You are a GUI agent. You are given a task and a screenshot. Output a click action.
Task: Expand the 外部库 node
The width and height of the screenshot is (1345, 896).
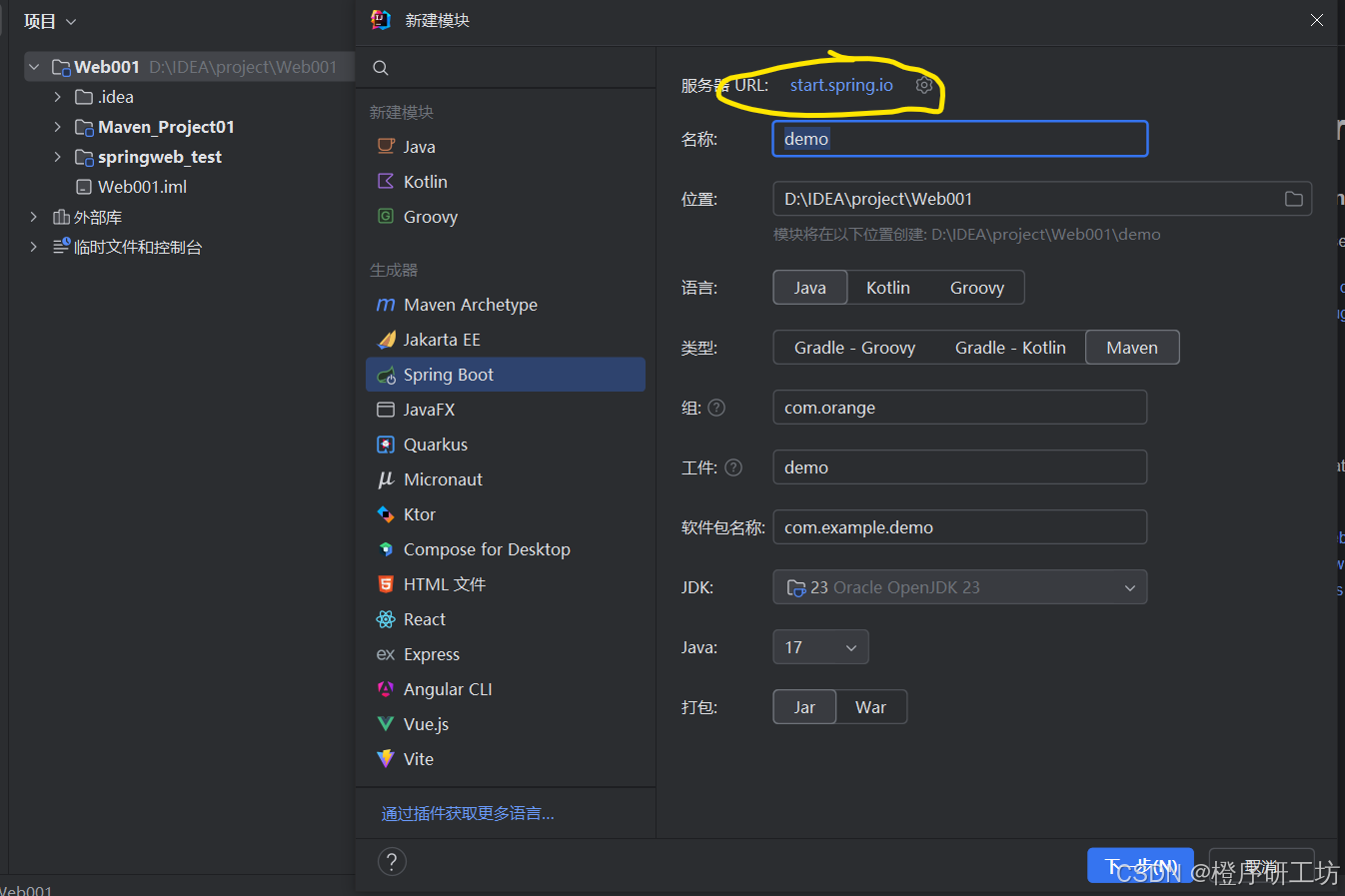[34, 217]
